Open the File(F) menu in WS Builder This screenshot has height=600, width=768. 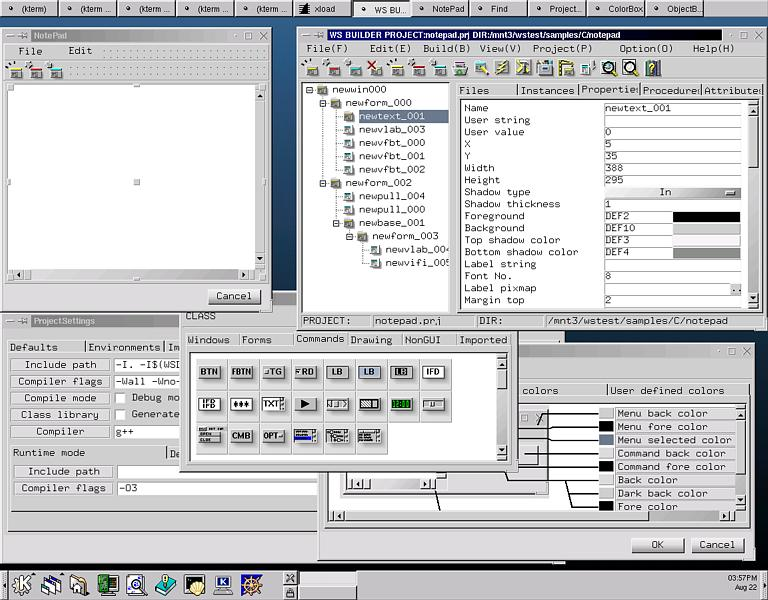[327, 48]
